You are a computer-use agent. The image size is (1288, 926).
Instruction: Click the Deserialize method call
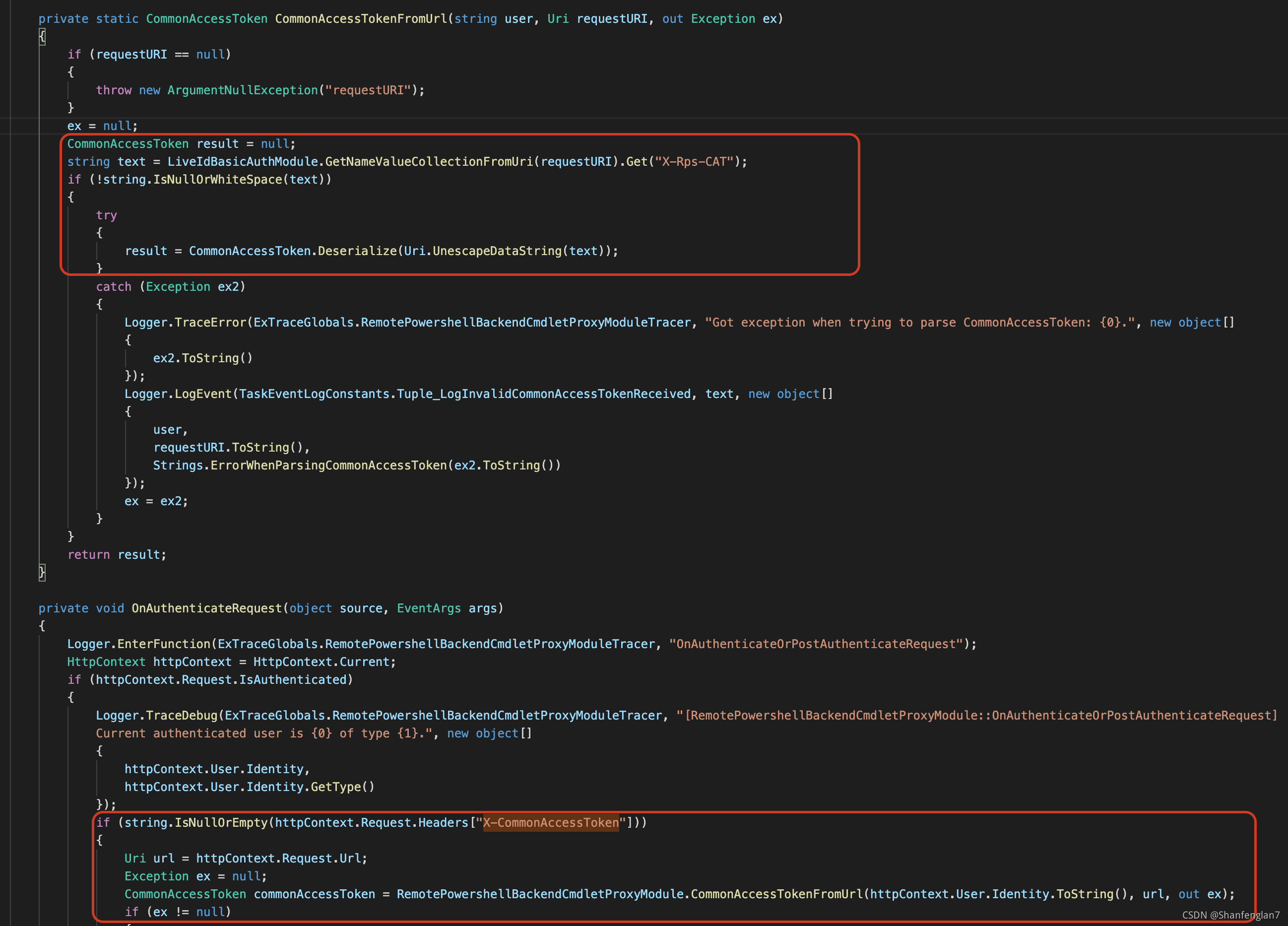pos(357,251)
